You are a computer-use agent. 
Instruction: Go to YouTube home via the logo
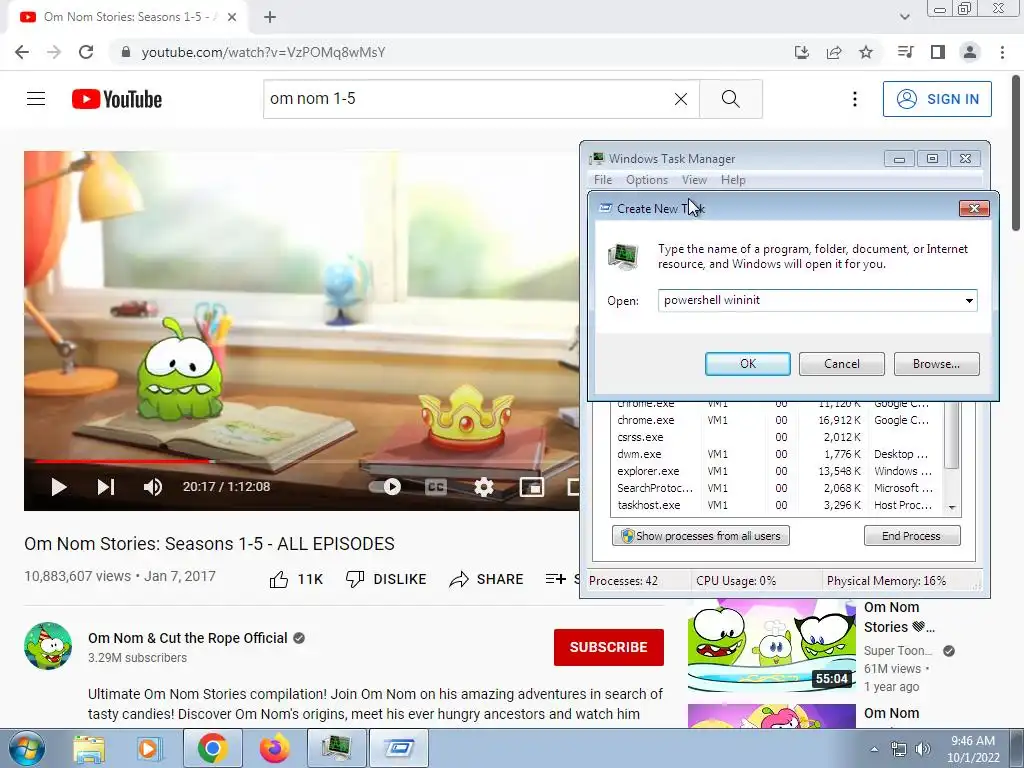click(x=117, y=99)
